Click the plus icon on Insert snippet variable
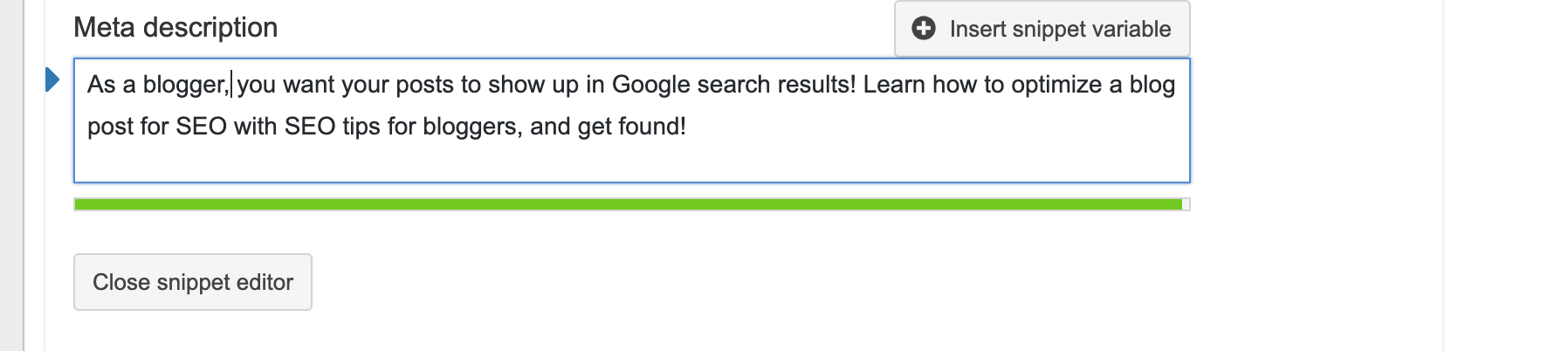This screenshot has height=351, width=1568. (x=923, y=29)
